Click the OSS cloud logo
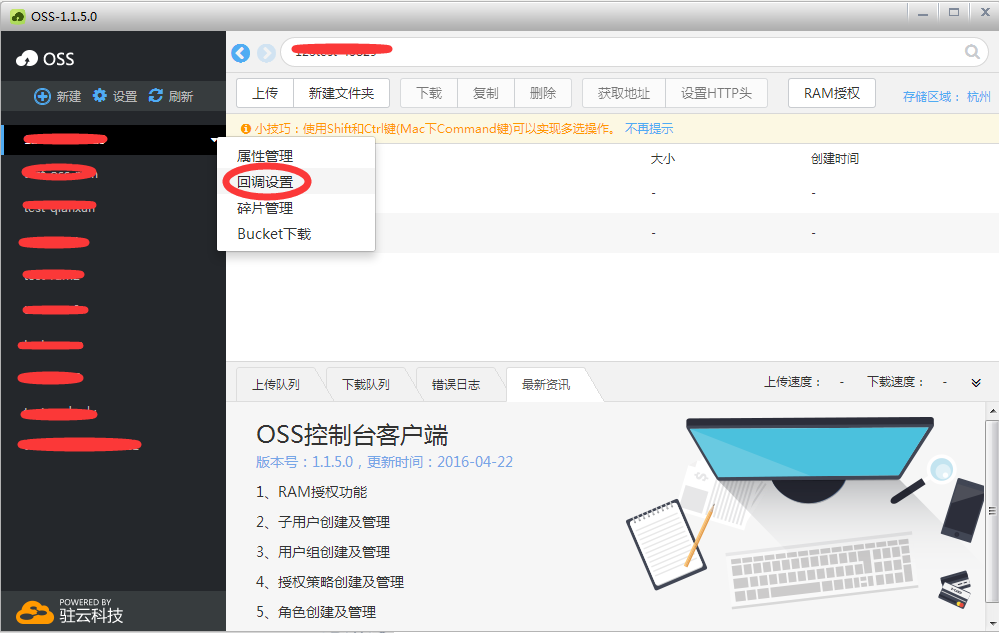Viewport: 999px width, 633px height. coord(27,59)
